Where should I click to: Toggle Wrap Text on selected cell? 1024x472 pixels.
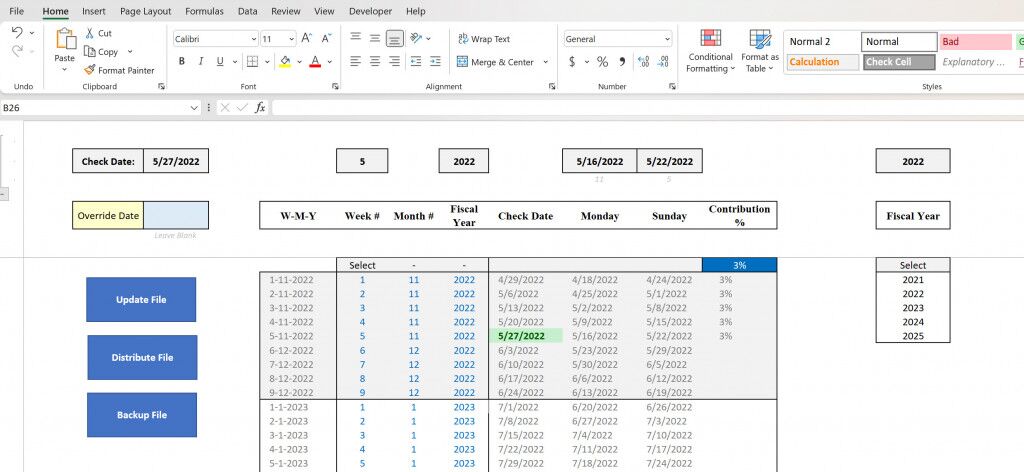(x=484, y=39)
